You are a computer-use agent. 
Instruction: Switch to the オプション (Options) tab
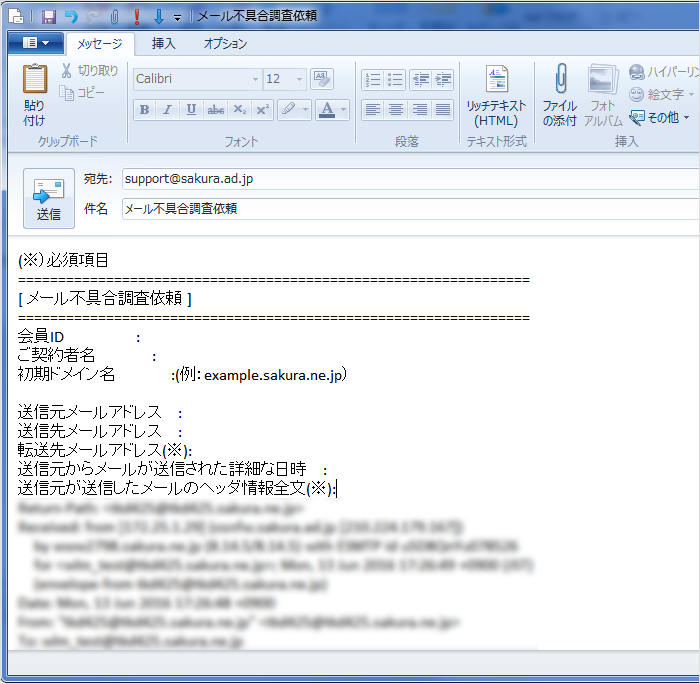(x=225, y=44)
